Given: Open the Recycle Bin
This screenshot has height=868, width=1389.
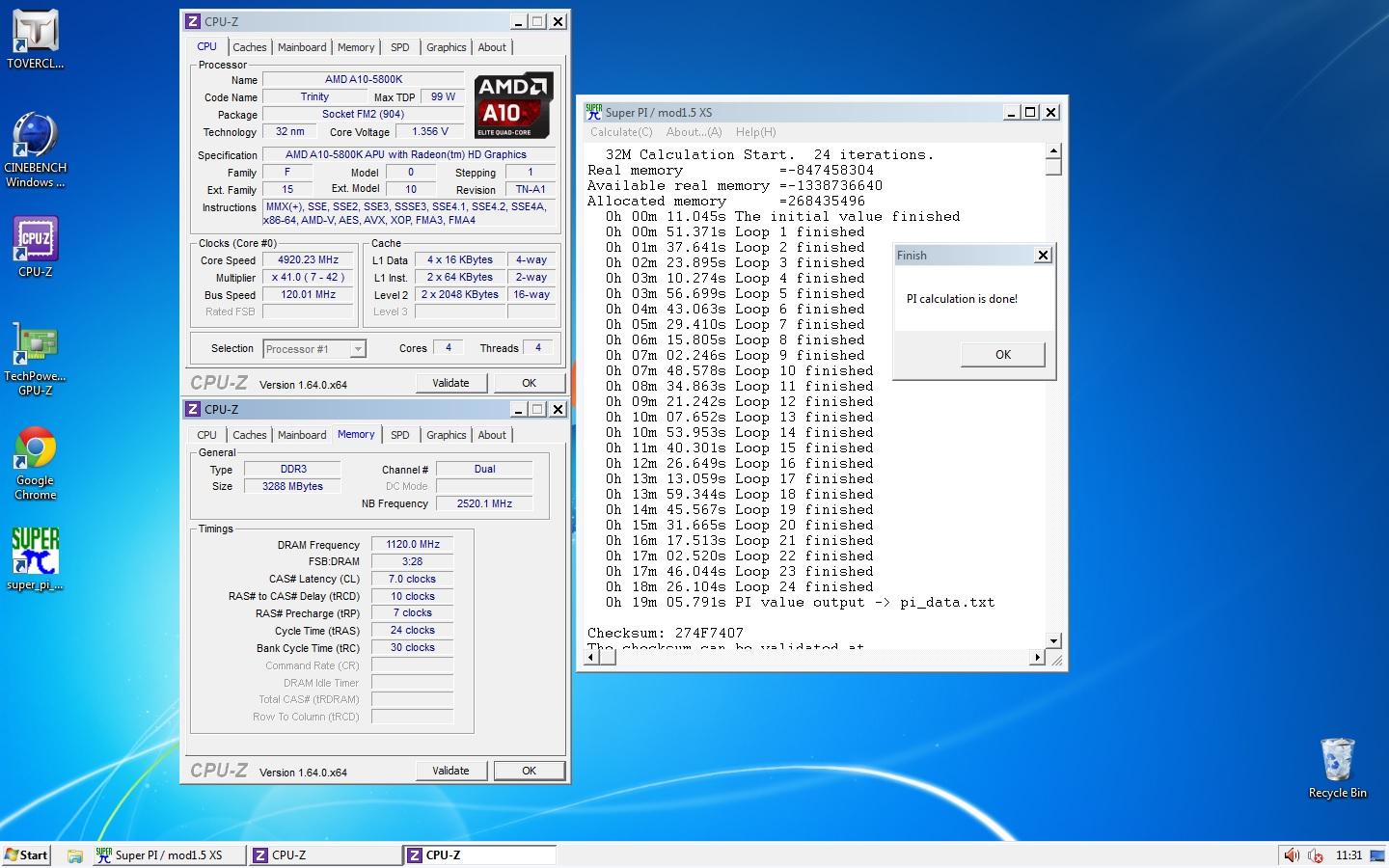Looking at the screenshot, I should coord(1337,768).
